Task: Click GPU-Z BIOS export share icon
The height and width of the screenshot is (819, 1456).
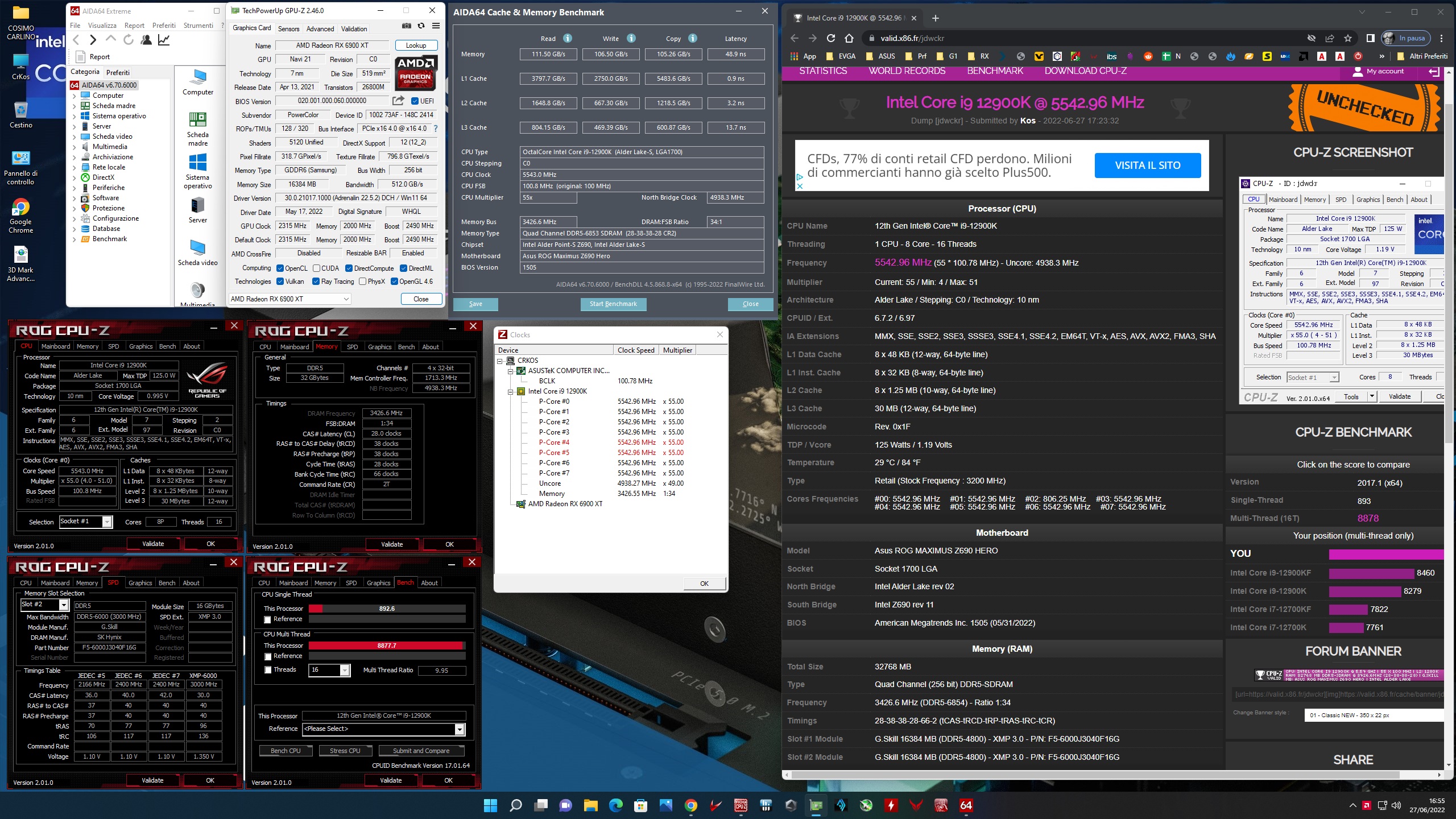Action: pyautogui.click(x=398, y=101)
